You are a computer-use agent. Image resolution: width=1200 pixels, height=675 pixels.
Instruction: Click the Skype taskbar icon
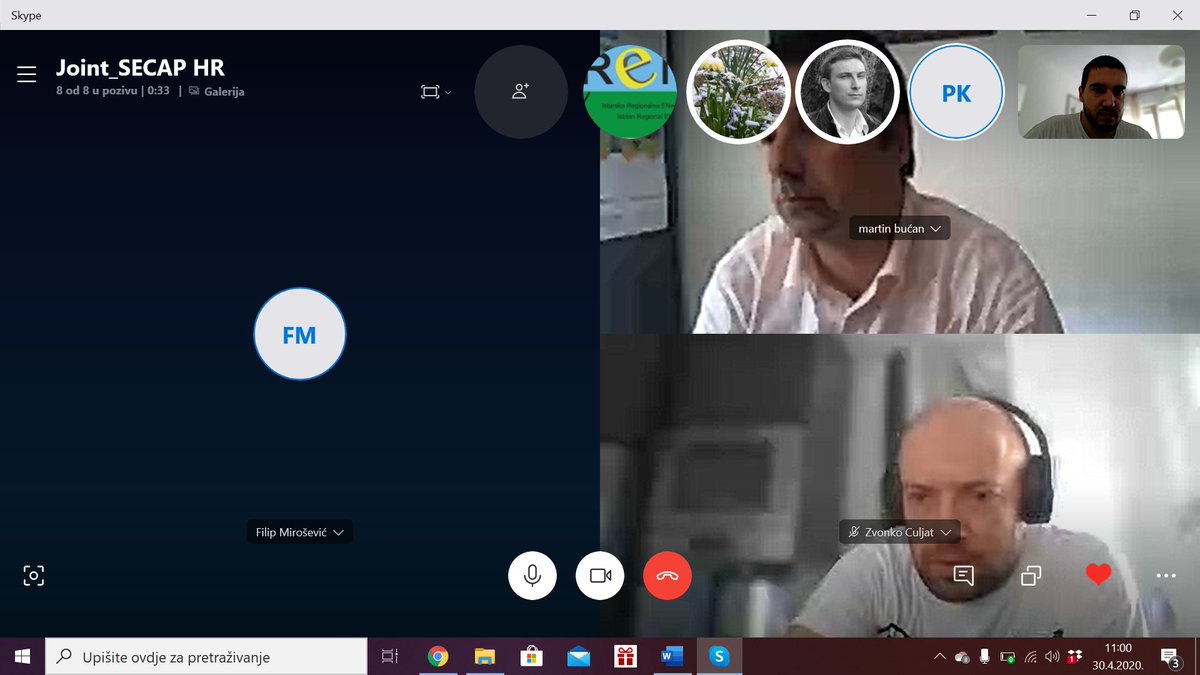(719, 657)
